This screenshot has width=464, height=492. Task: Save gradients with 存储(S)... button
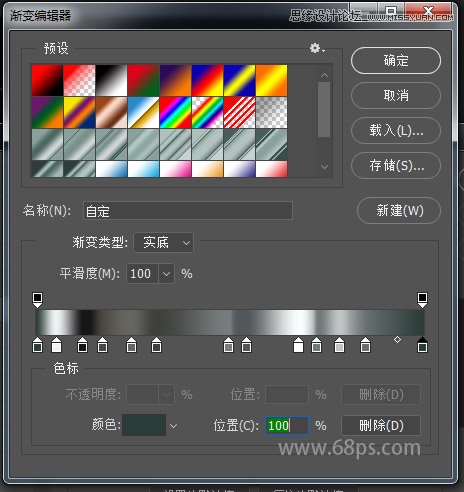tap(396, 166)
